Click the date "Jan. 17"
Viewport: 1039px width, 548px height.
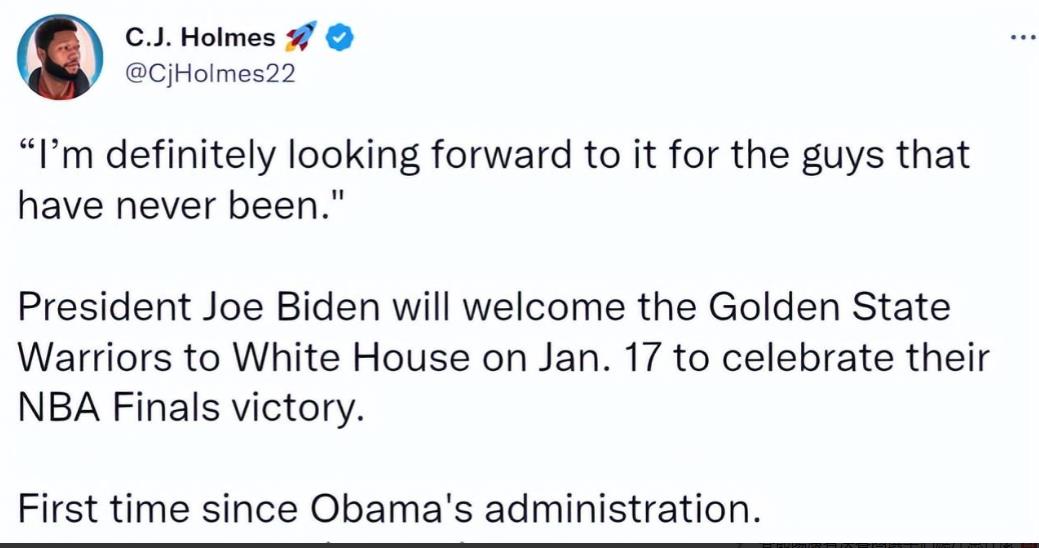596,358
